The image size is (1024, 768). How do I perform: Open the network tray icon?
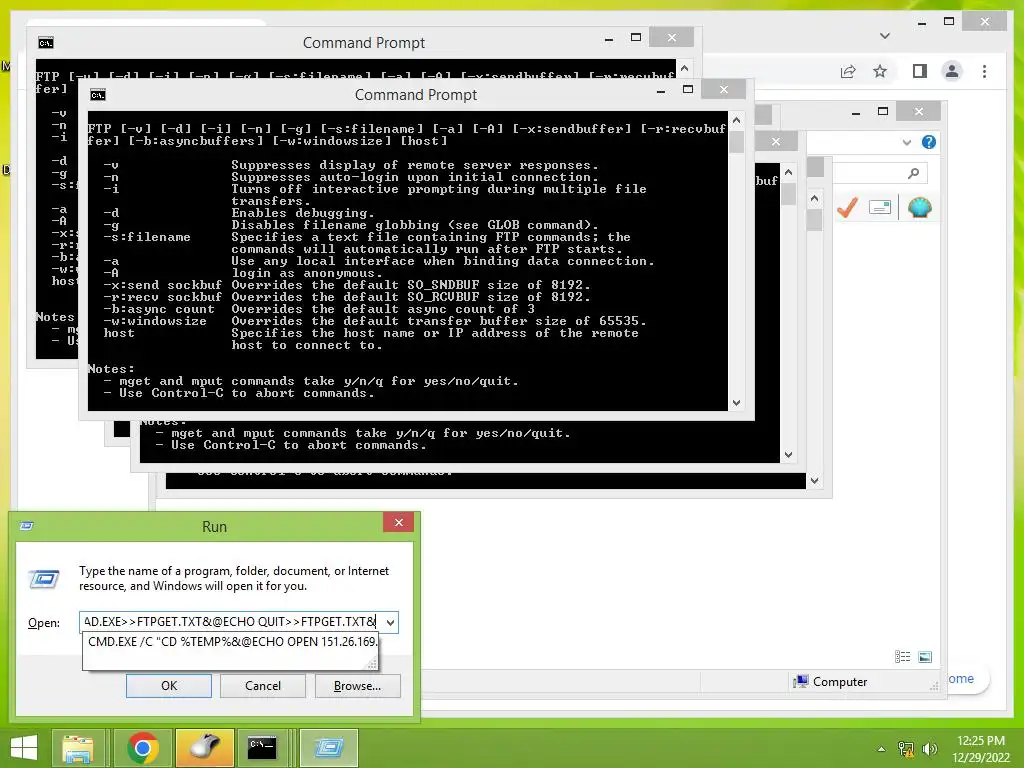point(906,749)
